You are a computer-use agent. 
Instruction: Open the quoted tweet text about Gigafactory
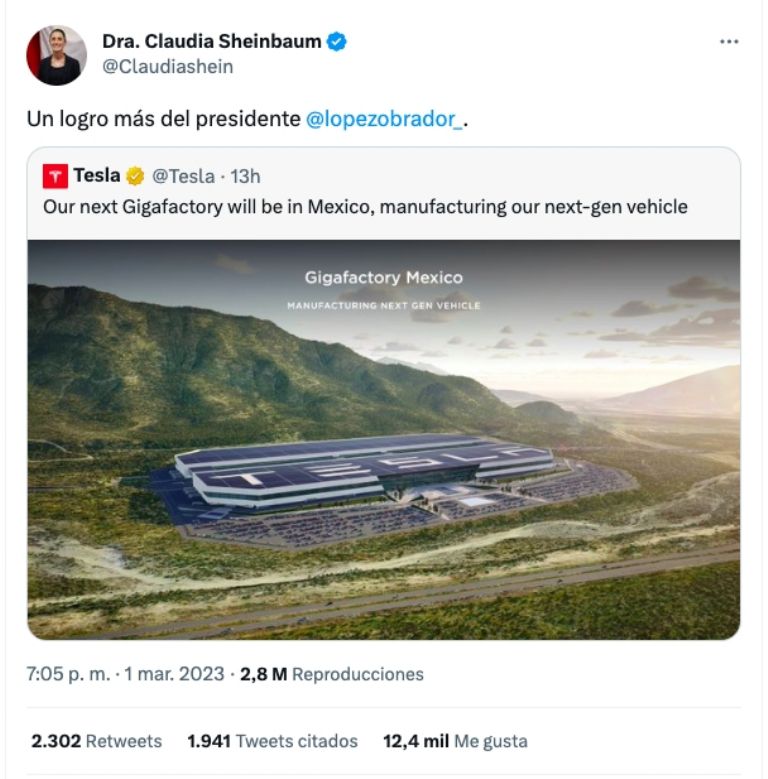tap(364, 207)
